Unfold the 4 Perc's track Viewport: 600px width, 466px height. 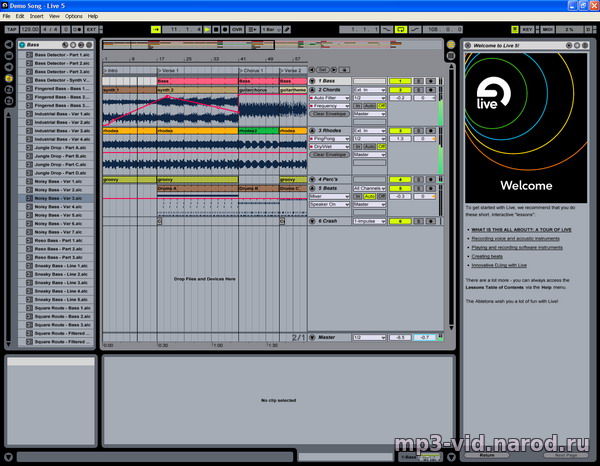click(312, 179)
